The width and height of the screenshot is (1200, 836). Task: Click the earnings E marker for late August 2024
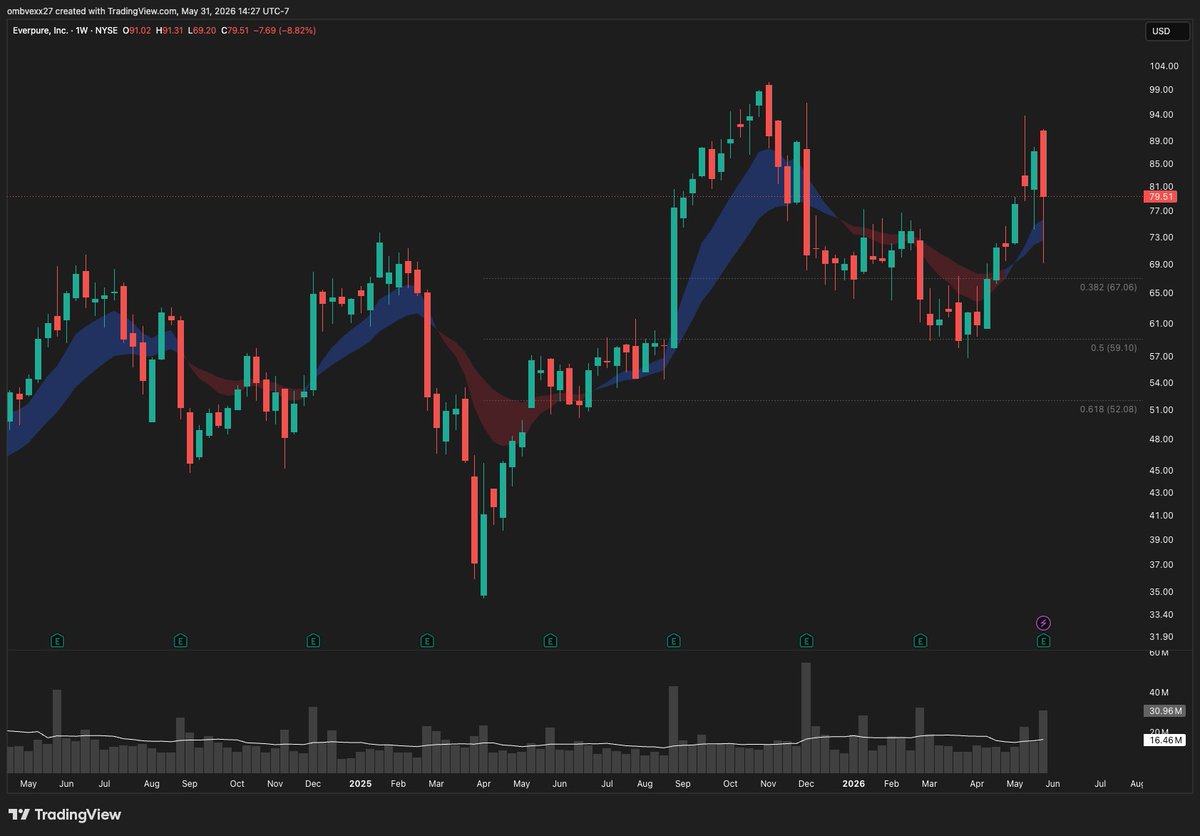[181, 640]
